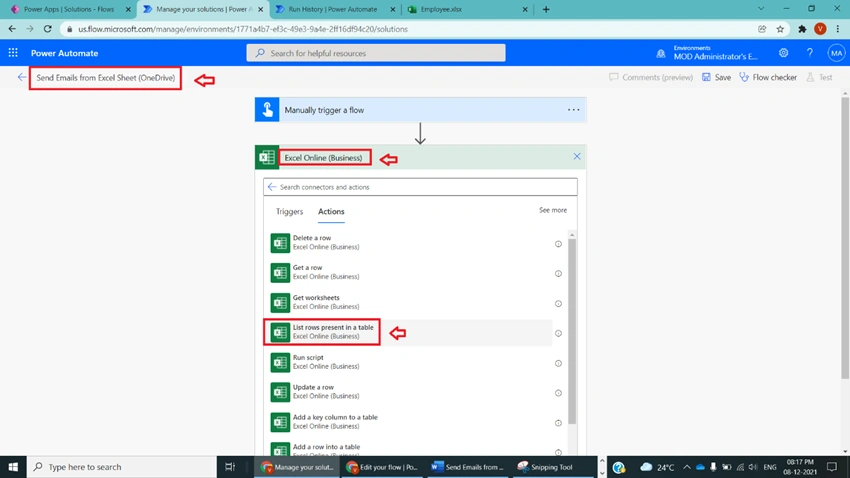Show info for List rows present in a table

pyautogui.click(x=558, y=333)
